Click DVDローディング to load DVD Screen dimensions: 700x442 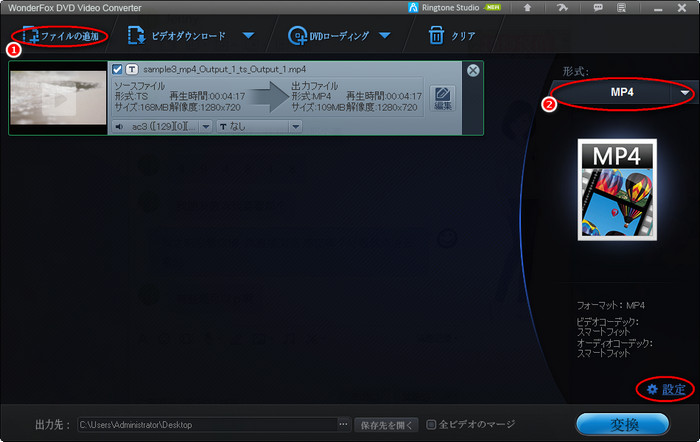(x=329, y=36)
